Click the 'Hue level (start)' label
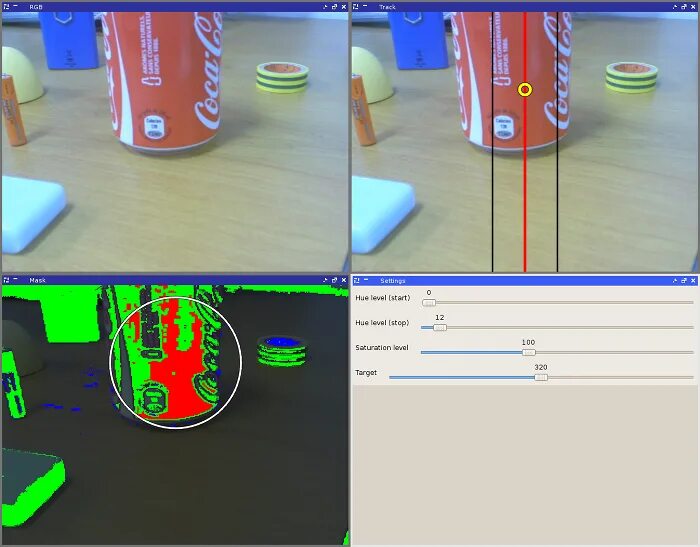700x547 pixels. click(383, 298)
